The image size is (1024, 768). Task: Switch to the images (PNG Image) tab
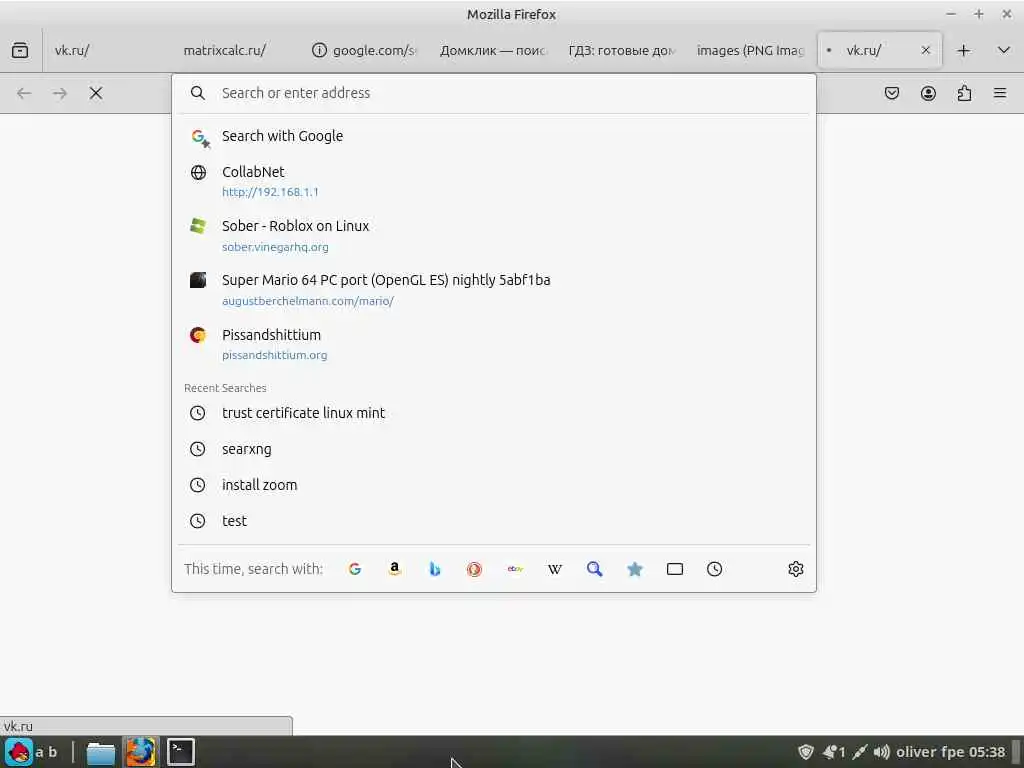point(750,50)
